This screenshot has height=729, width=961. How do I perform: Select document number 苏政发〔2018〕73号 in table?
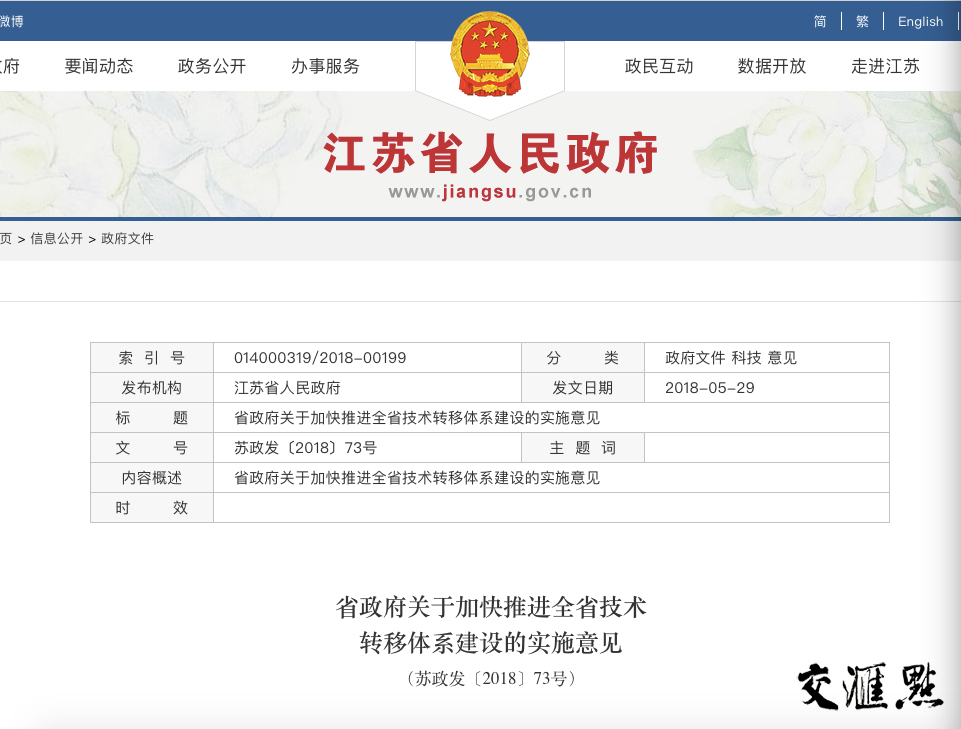click(x=305, y=448)
